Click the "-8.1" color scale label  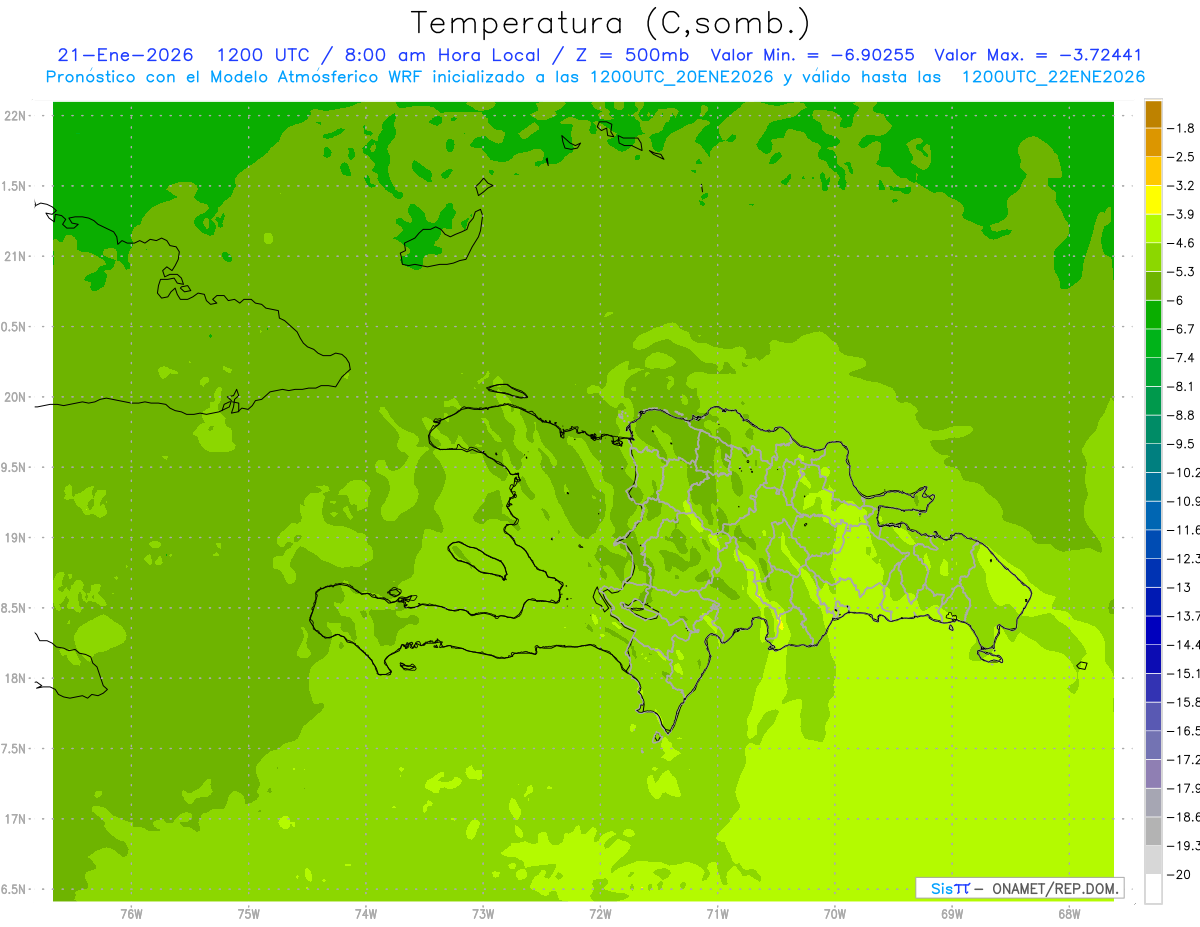1181,386
